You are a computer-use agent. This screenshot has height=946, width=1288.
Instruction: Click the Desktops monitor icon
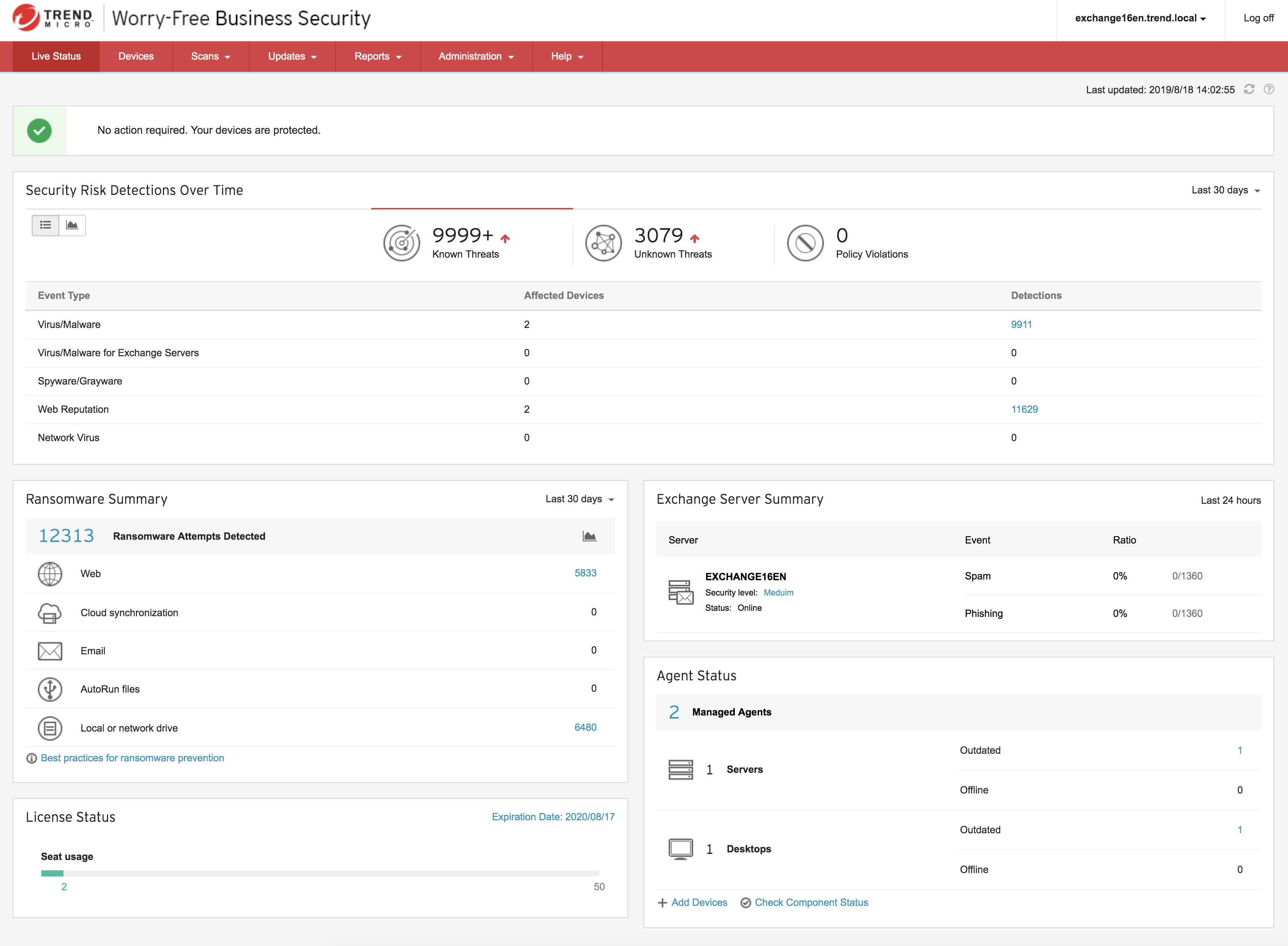[x=681, y=849]
